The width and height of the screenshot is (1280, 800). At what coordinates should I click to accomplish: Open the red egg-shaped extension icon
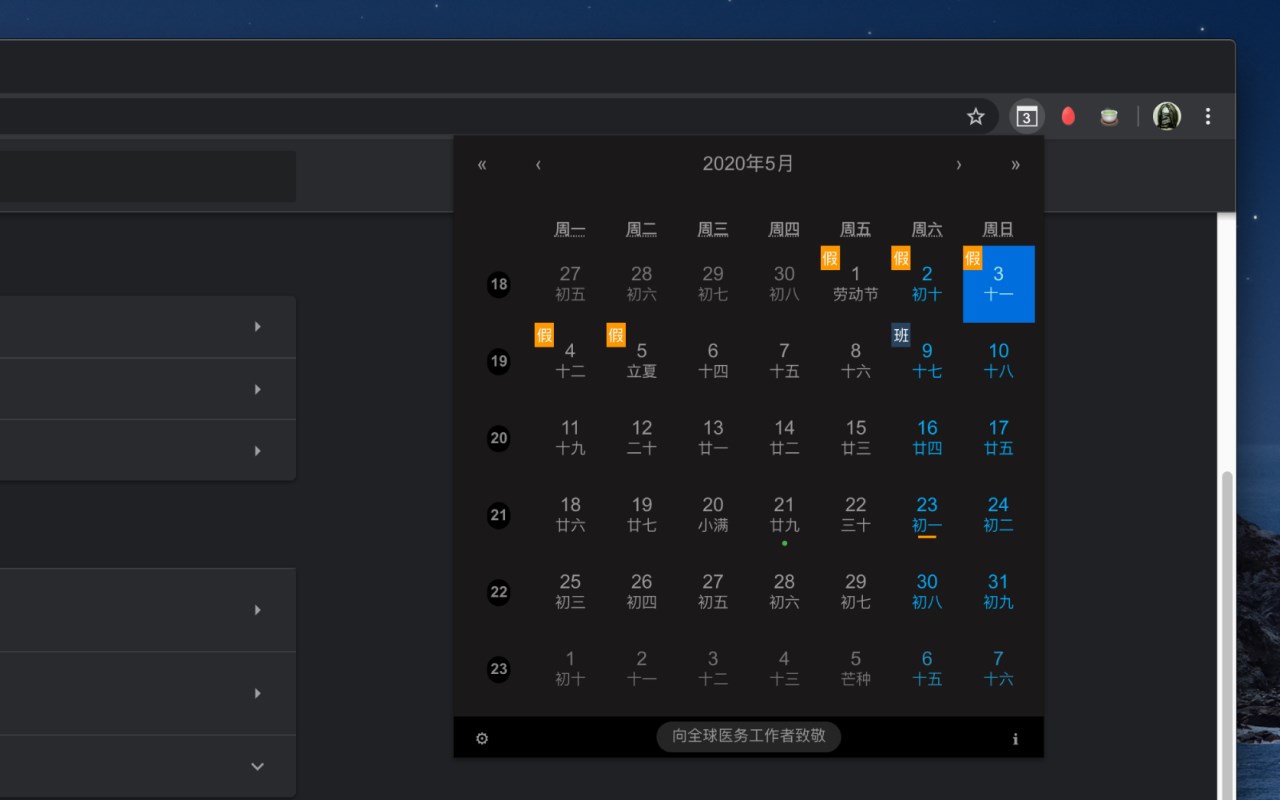coord(1068,117)
